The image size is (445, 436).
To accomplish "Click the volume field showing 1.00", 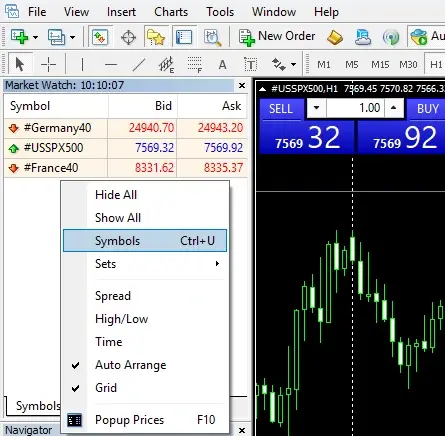I will click(355, 108).
